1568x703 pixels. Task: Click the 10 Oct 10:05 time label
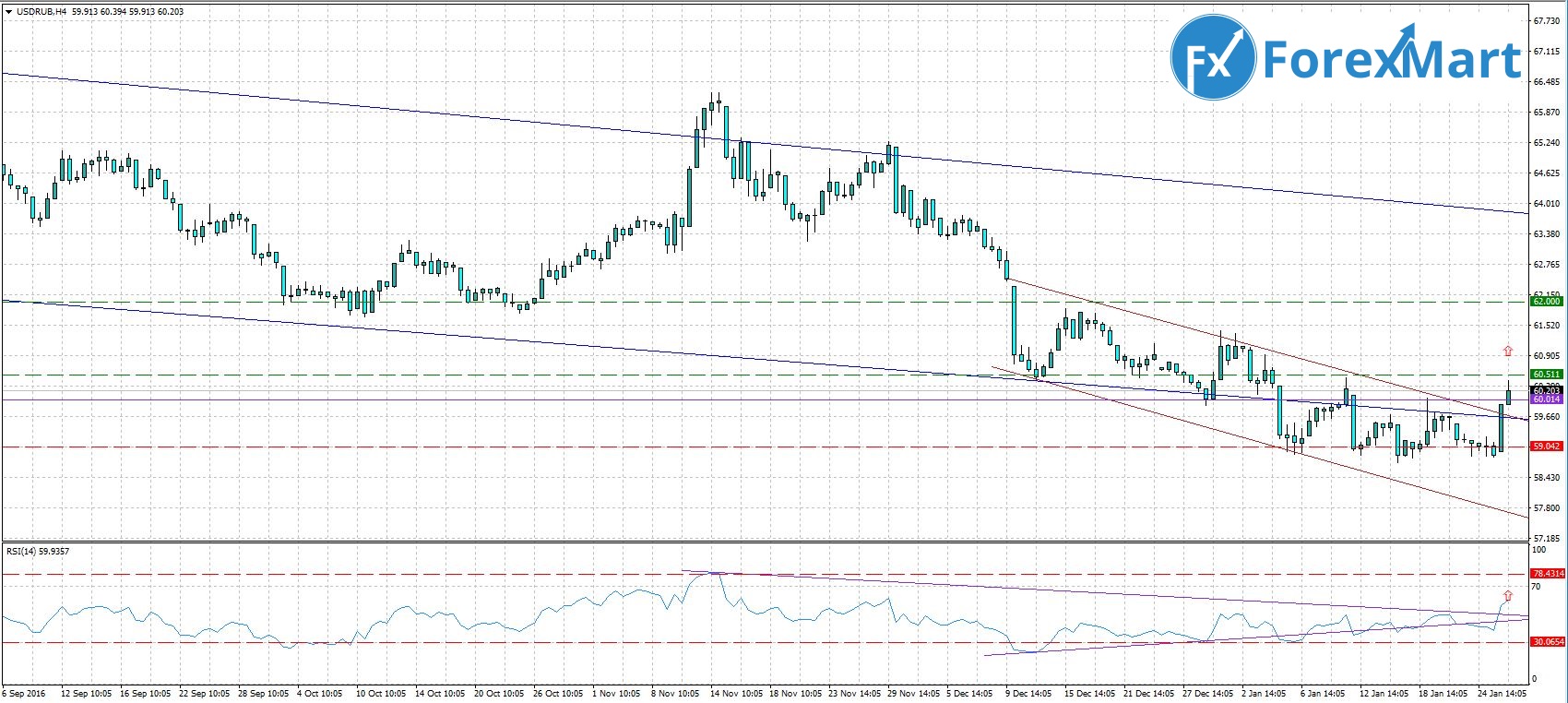(381, 693)
